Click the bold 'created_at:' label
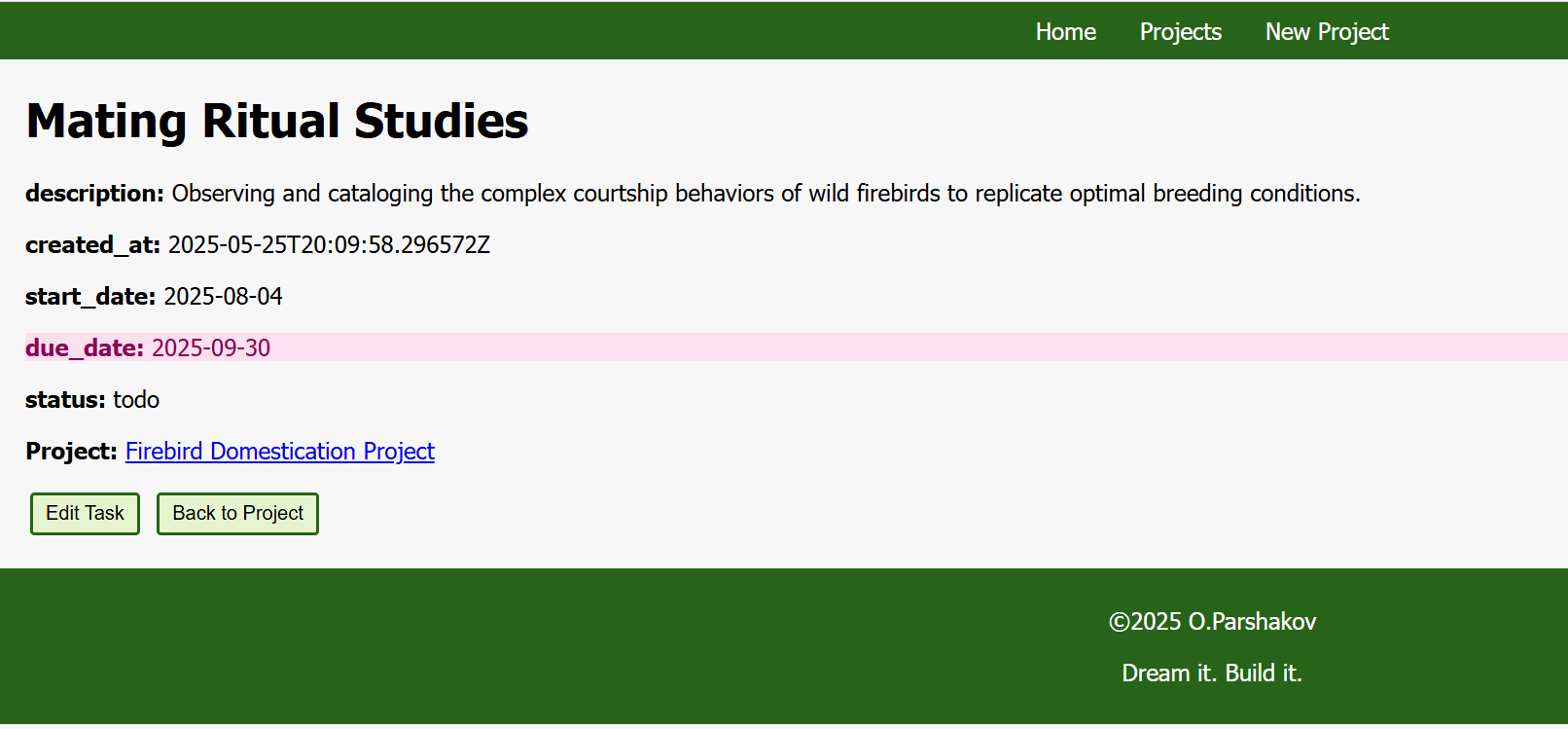The image size is (1568, 729). (x=92, y=245)
